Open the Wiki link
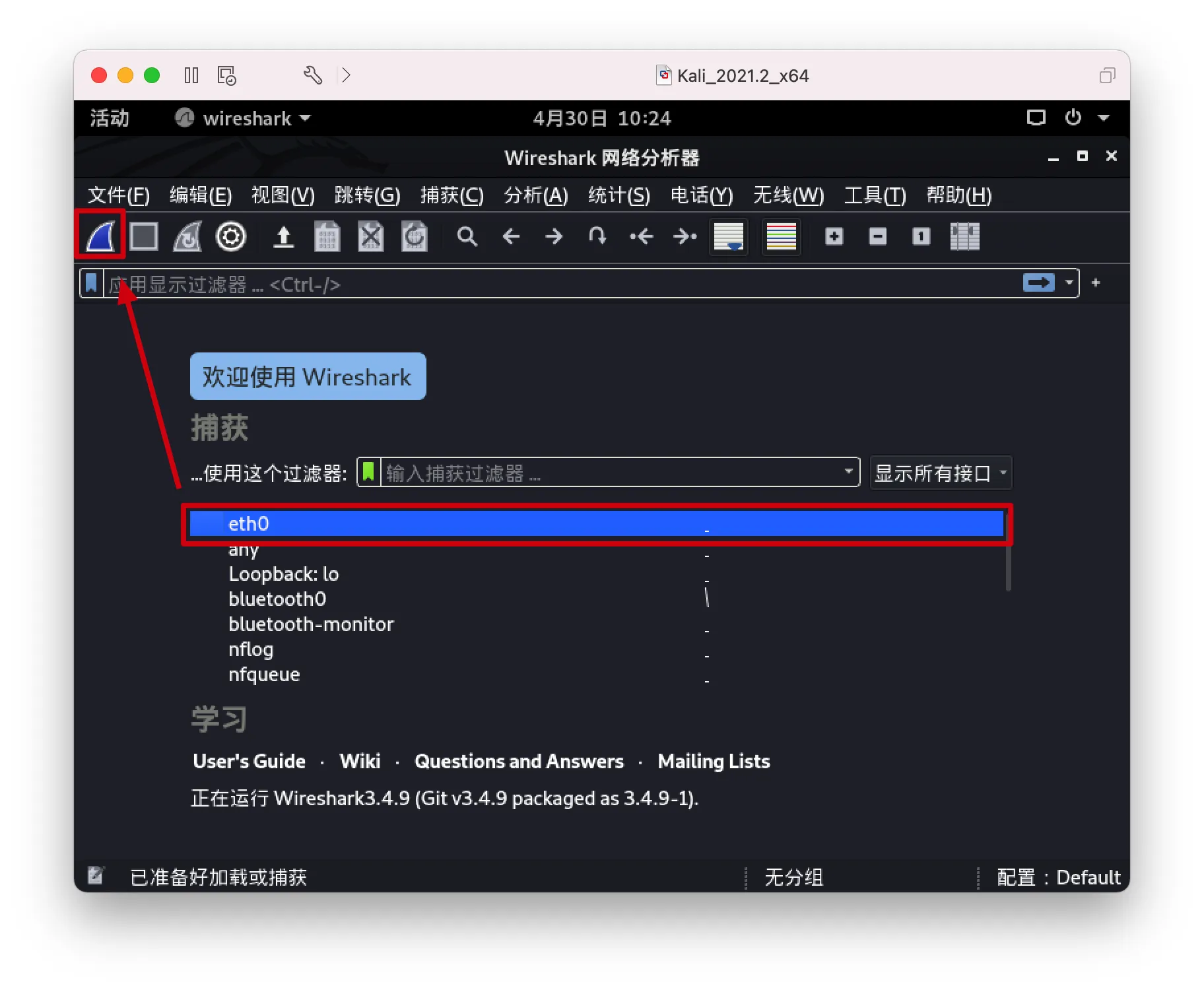 tap(360, 762)
